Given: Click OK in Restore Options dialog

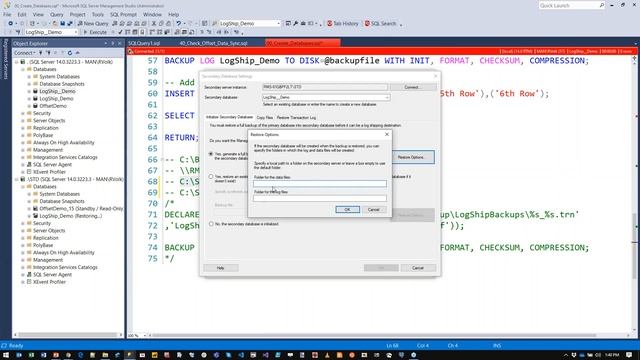Looking at the screenshot, I should (x=347, y=209).
